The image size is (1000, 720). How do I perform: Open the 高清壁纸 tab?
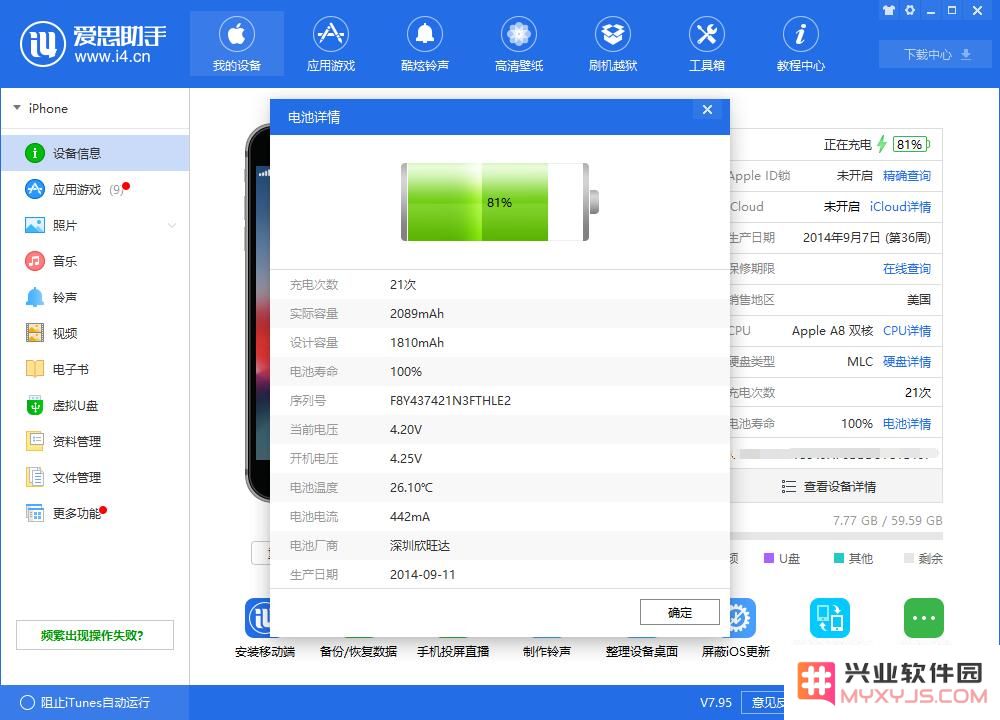(x=518, y=43)
